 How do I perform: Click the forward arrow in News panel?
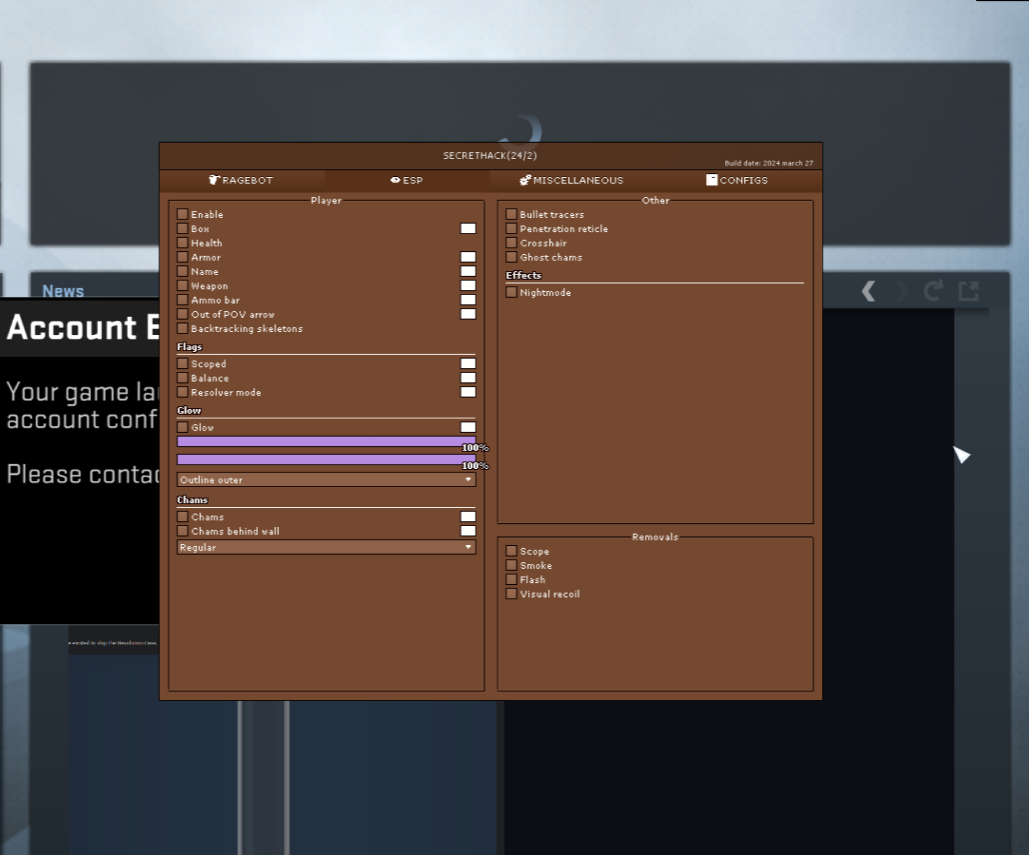coord(901,291)
